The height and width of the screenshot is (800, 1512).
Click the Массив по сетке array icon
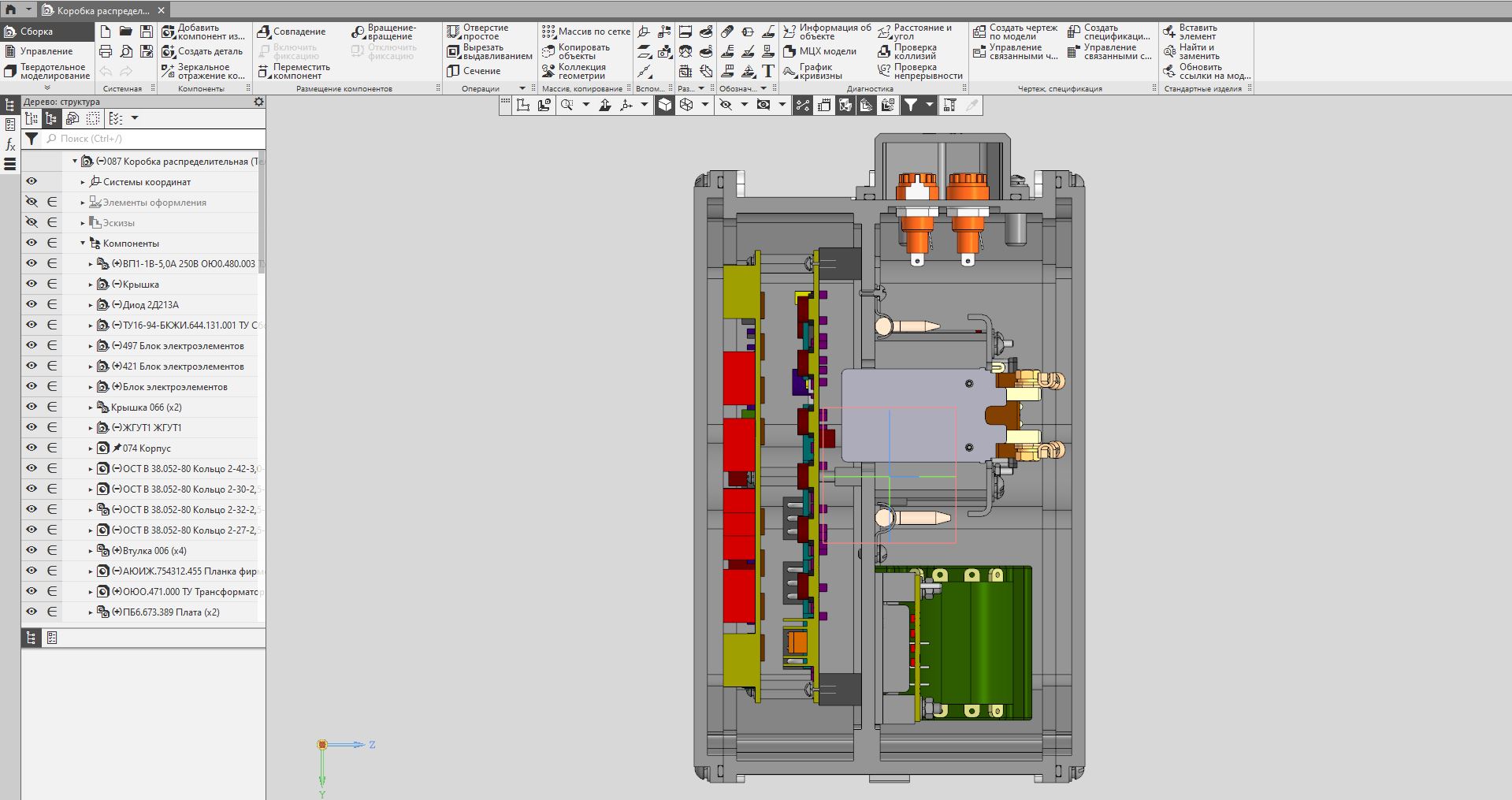click(549, 32)
